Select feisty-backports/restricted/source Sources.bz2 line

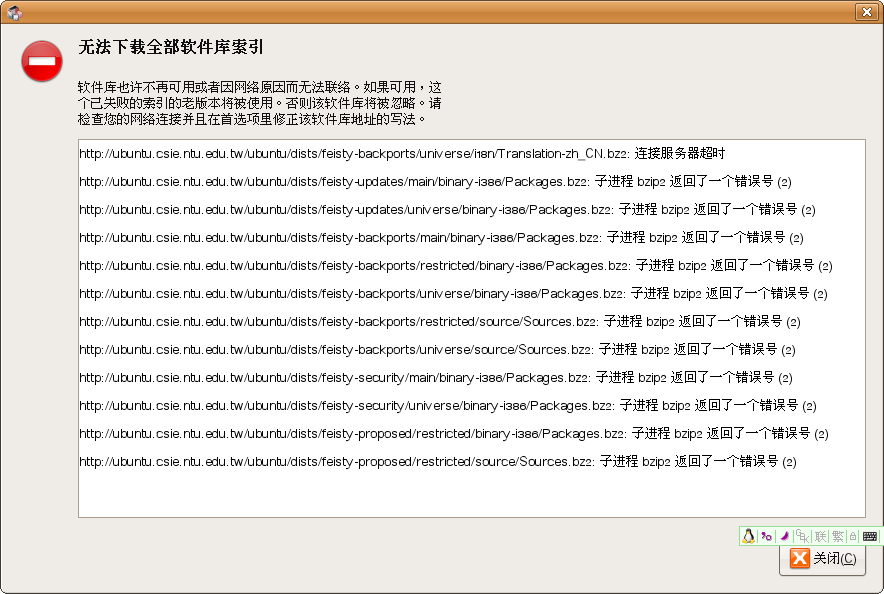point(440,321)
